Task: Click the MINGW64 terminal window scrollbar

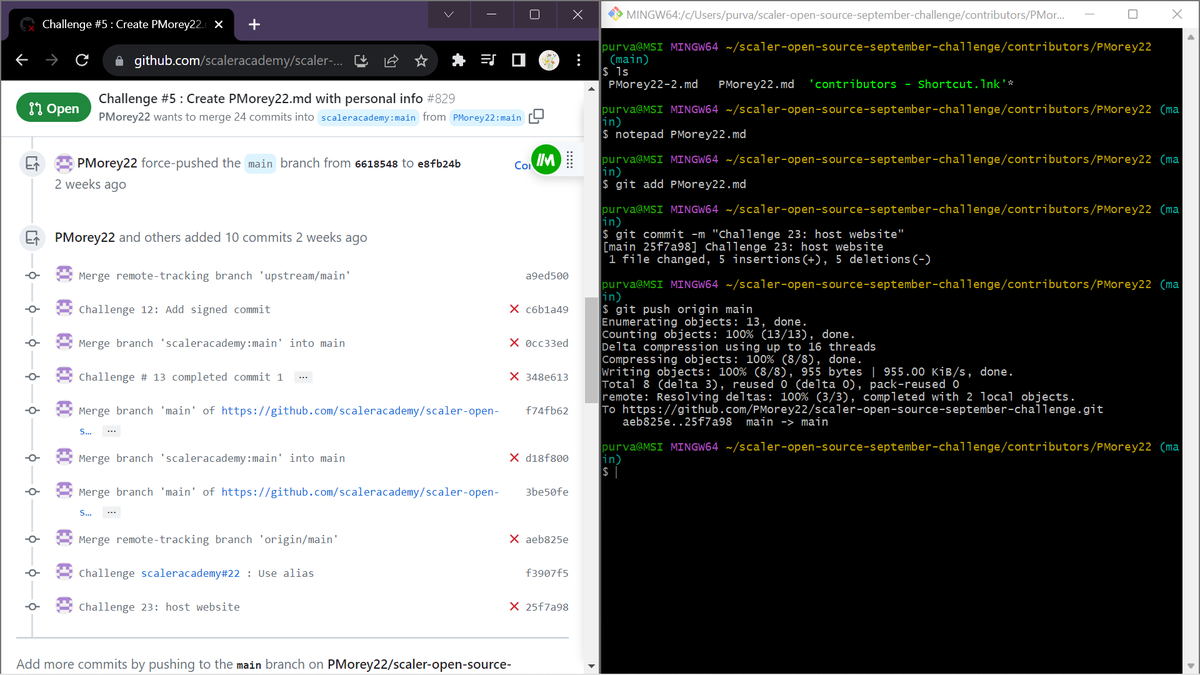Action: tap(1189, 350)
